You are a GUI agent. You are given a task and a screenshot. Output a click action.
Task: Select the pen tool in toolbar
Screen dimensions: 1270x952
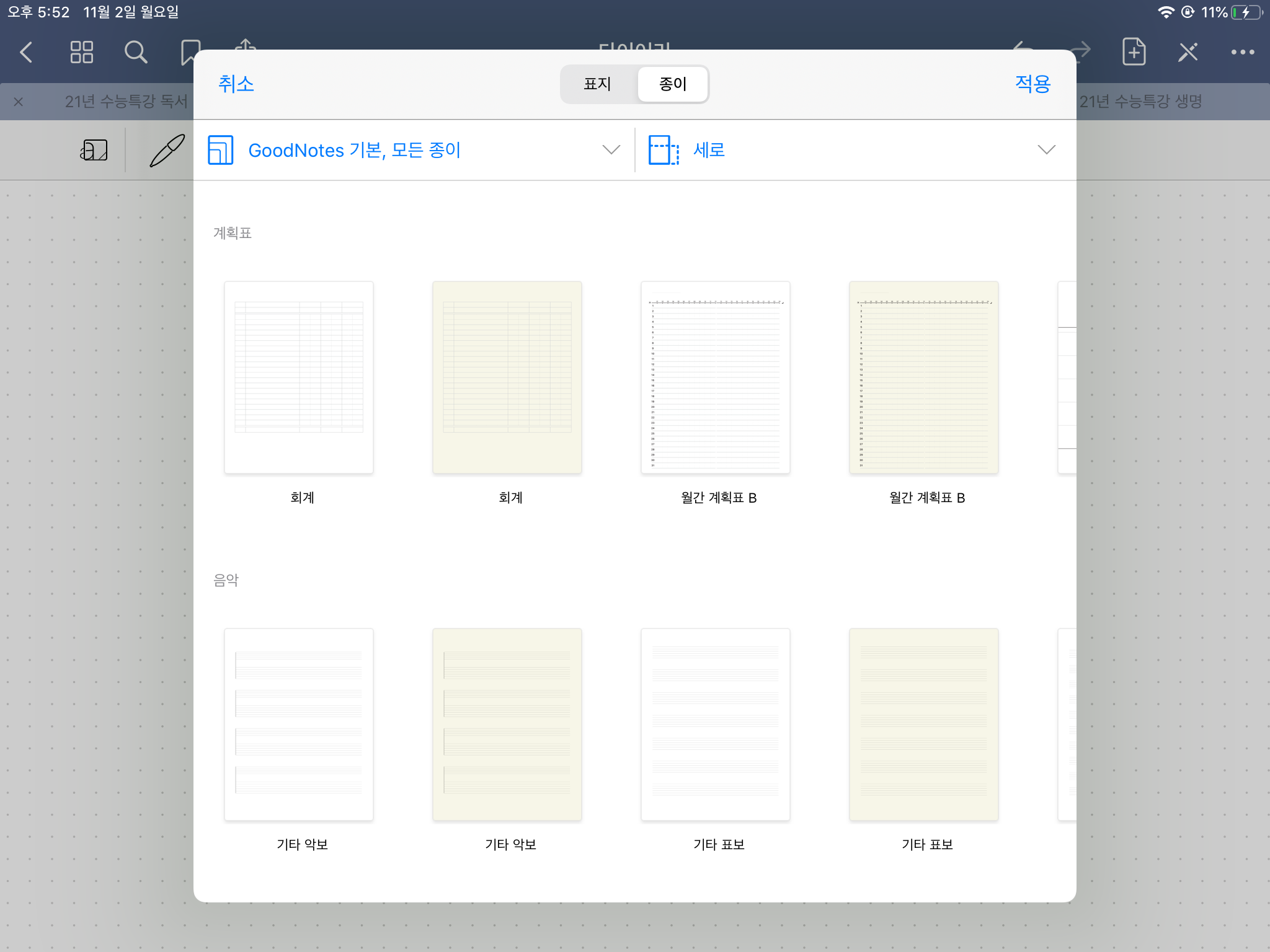tap(167, 151)
